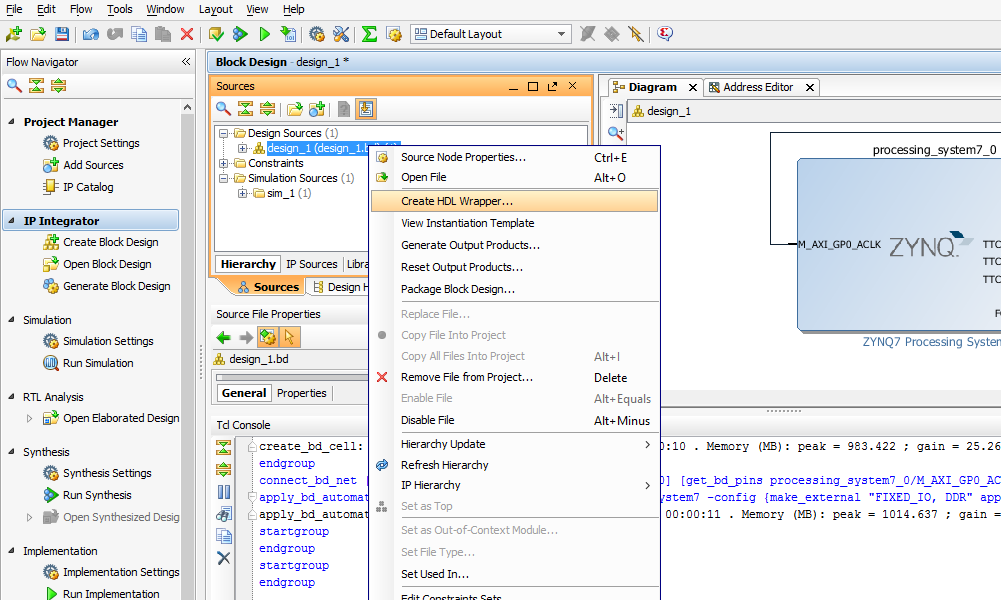Expand the Hierarchy Update submenu
1001x600 pixels.
tap(443, 443)
